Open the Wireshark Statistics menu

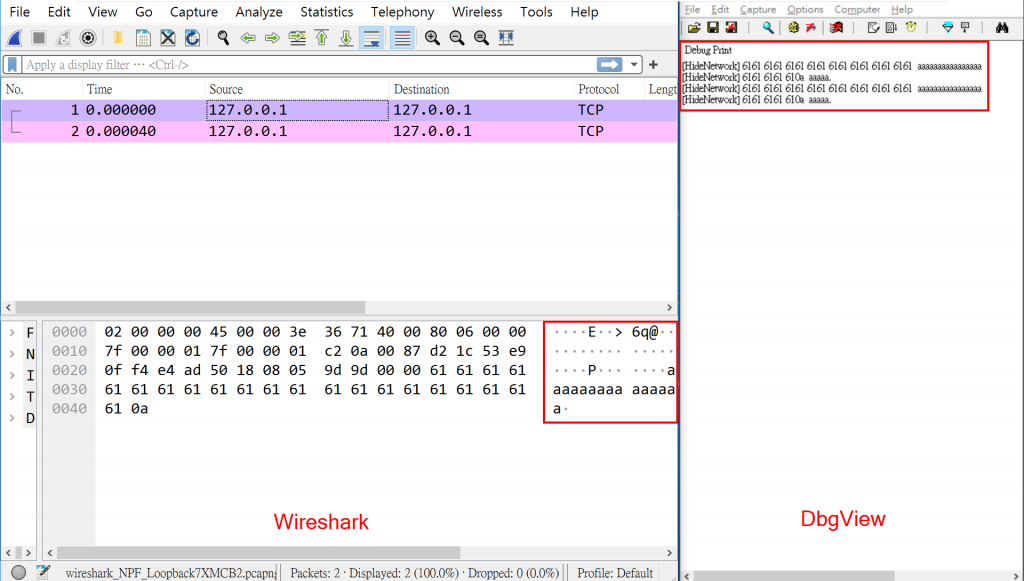tap(327, 12)
